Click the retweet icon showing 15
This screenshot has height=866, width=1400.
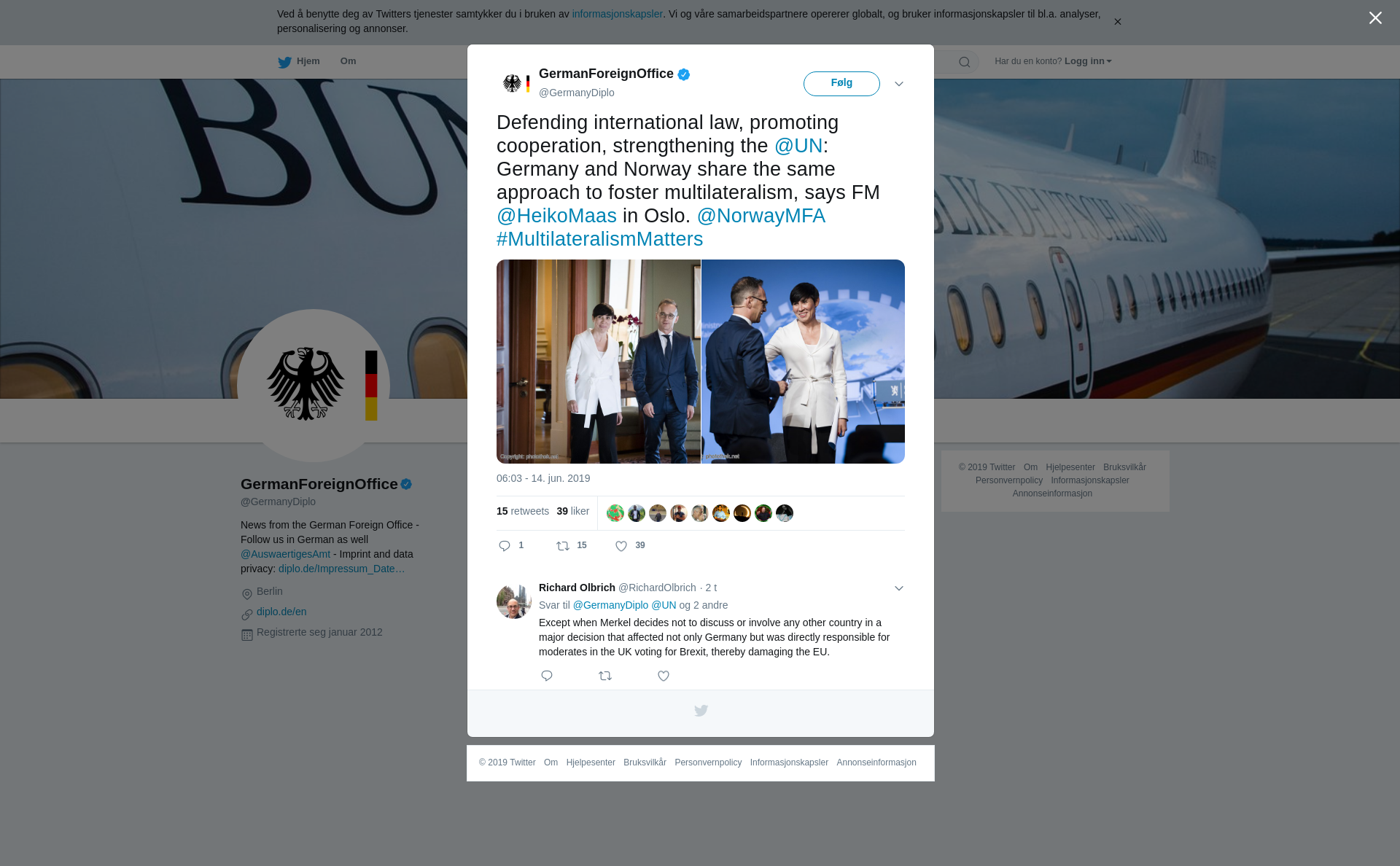(x=563, y=546)
